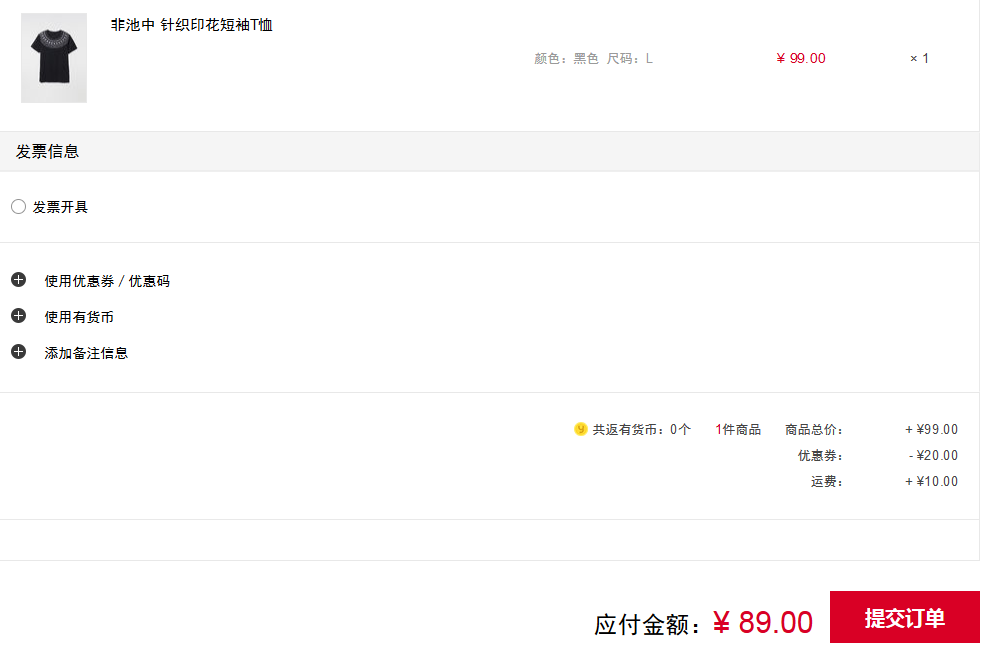Open the 非池中 针织印花短袖T恤 product title
This screenshot has width=982, height=652.
click(x=192, y=25)
